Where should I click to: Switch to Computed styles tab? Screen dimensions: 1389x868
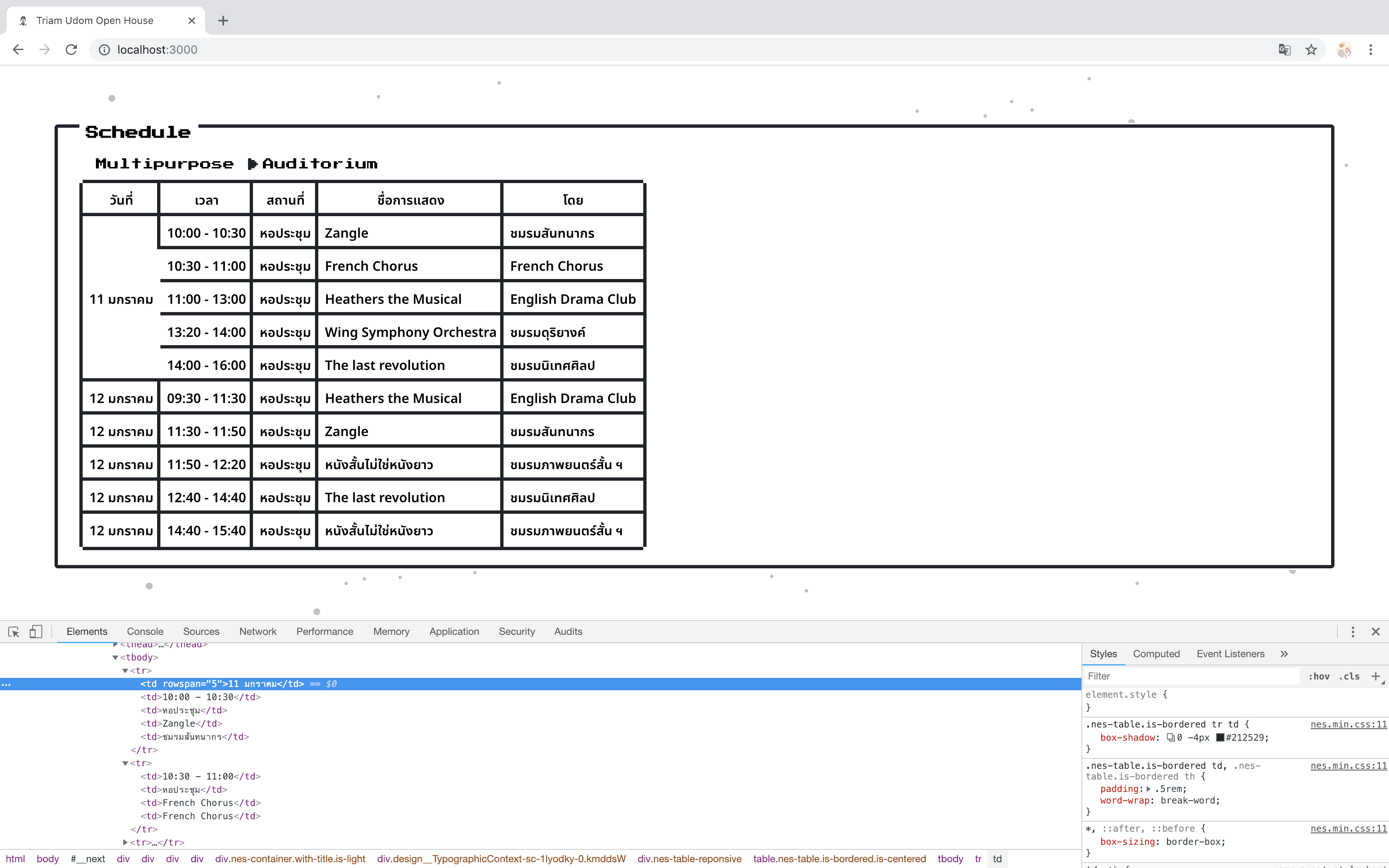point(1156,654)
